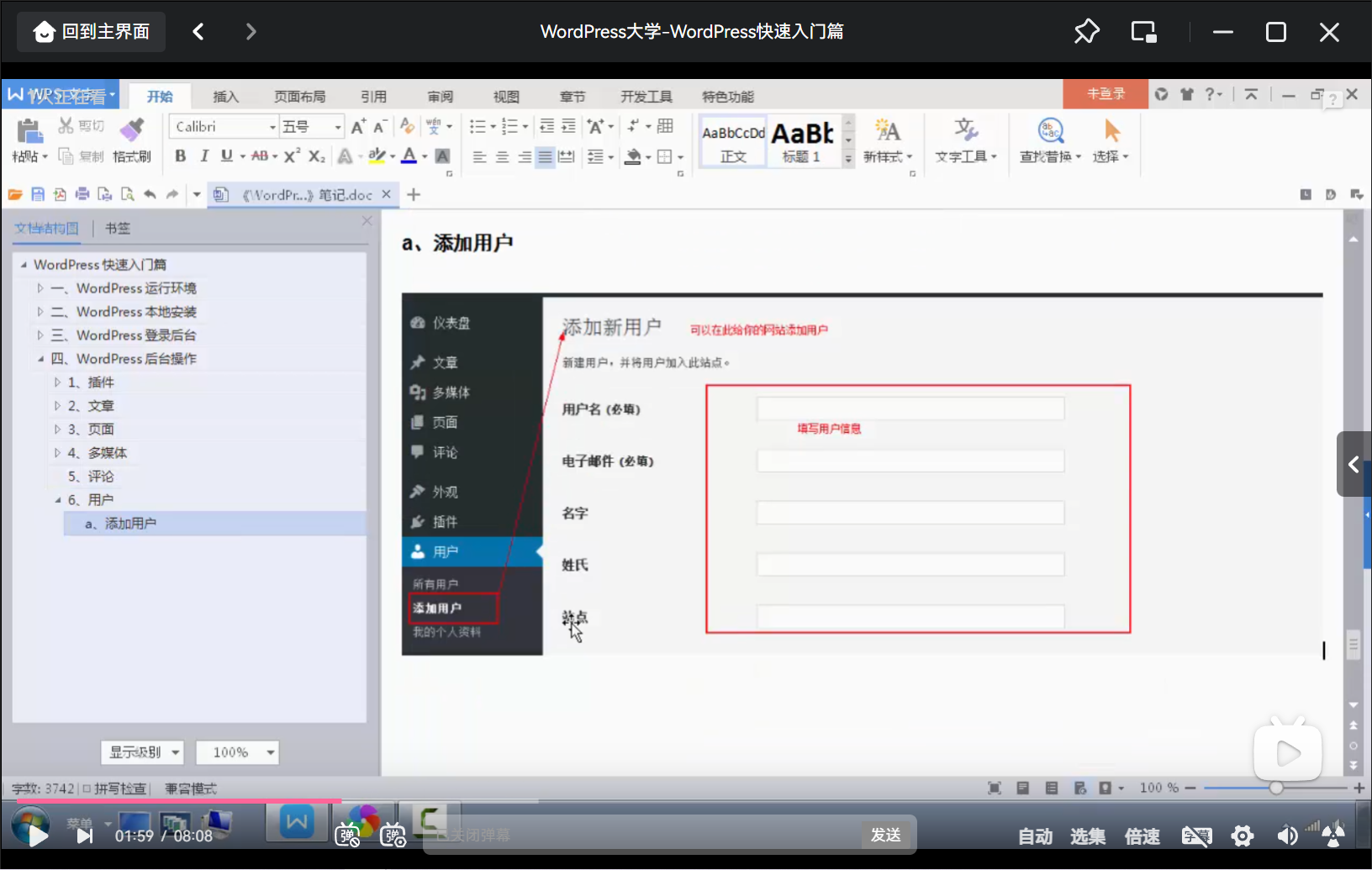Go back with the left arrow

coord(198,32)
